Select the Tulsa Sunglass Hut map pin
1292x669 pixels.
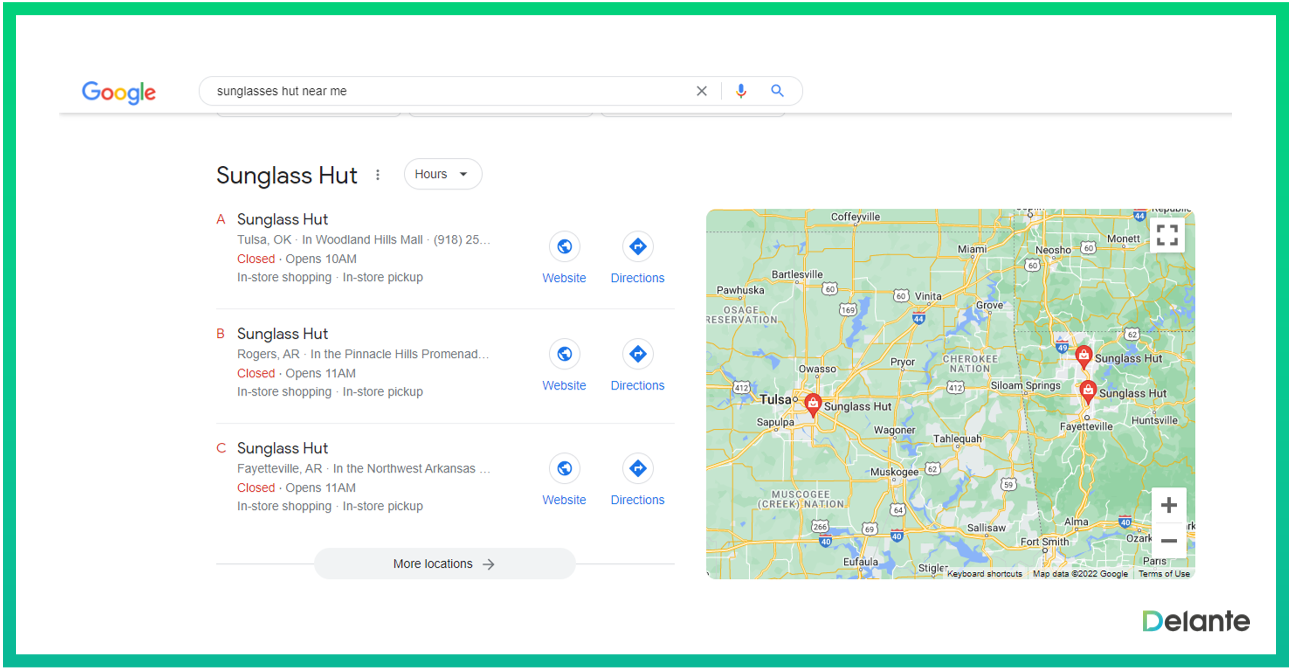tap(813, 404)
